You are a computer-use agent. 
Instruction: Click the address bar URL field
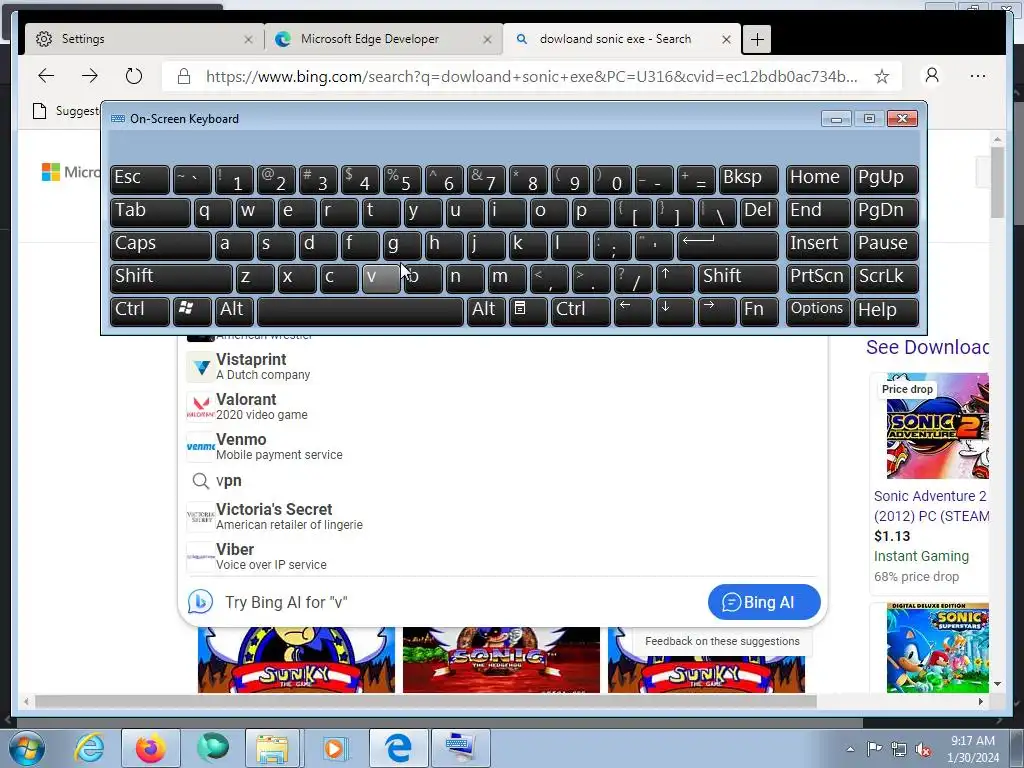click(x=531, y=76)
